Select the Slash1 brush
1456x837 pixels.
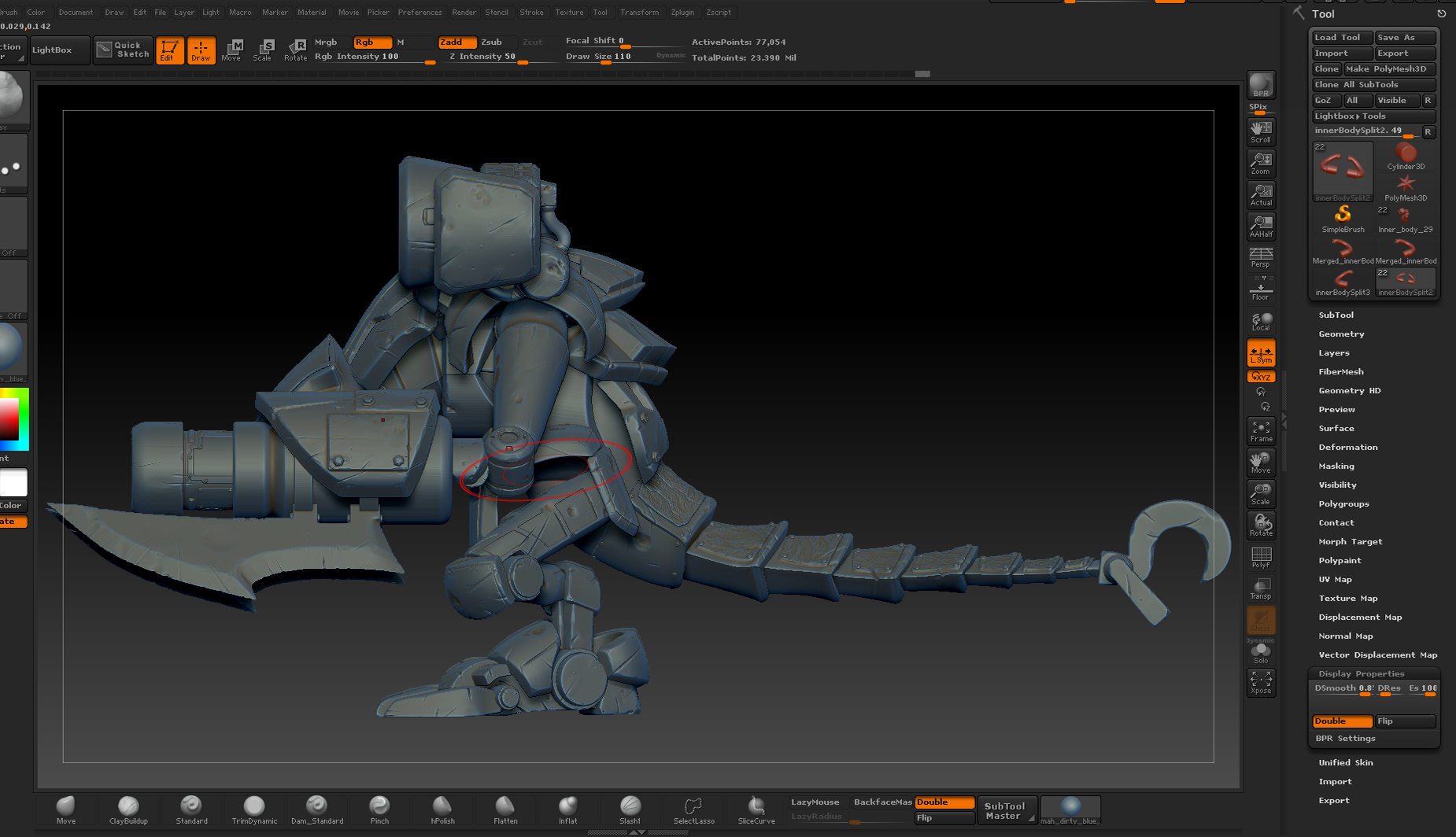coord(630,809)
